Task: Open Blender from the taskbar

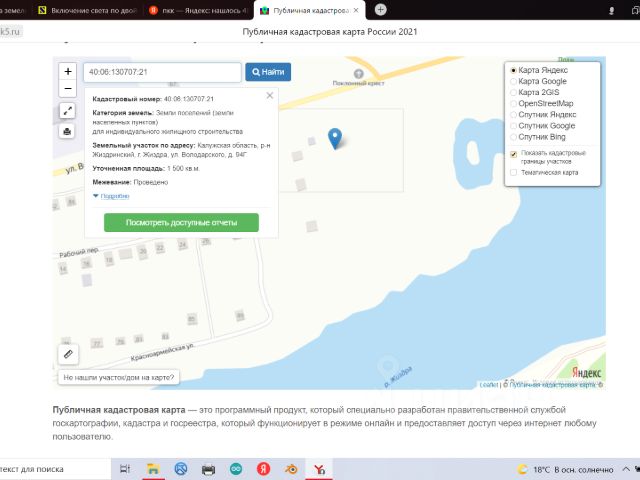Action: [x=293, y=468]
